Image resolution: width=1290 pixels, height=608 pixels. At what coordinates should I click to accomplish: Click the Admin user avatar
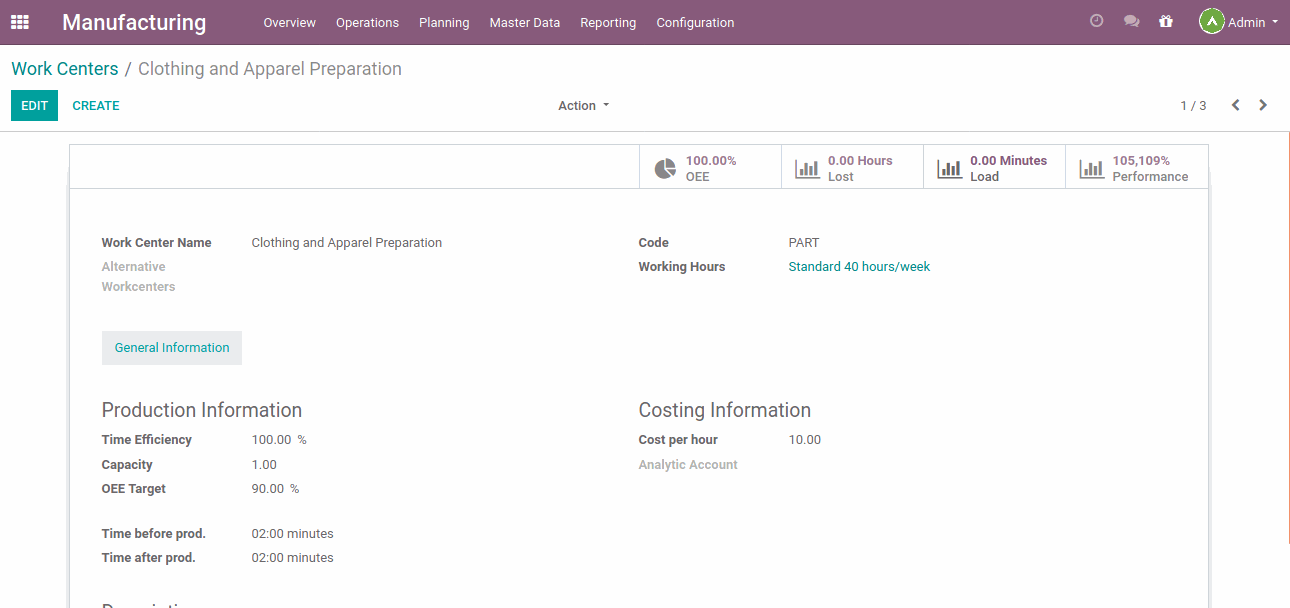coord(1211,21)
